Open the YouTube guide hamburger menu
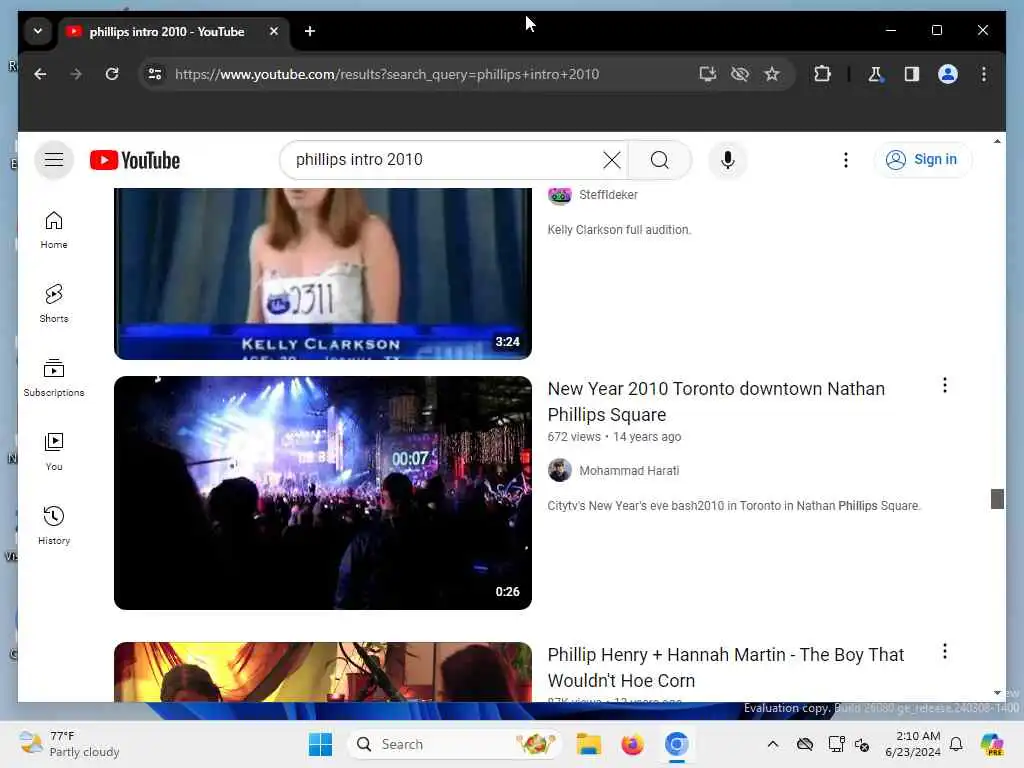The height and width of the screenshot is (768, 1024). [54, 159]
